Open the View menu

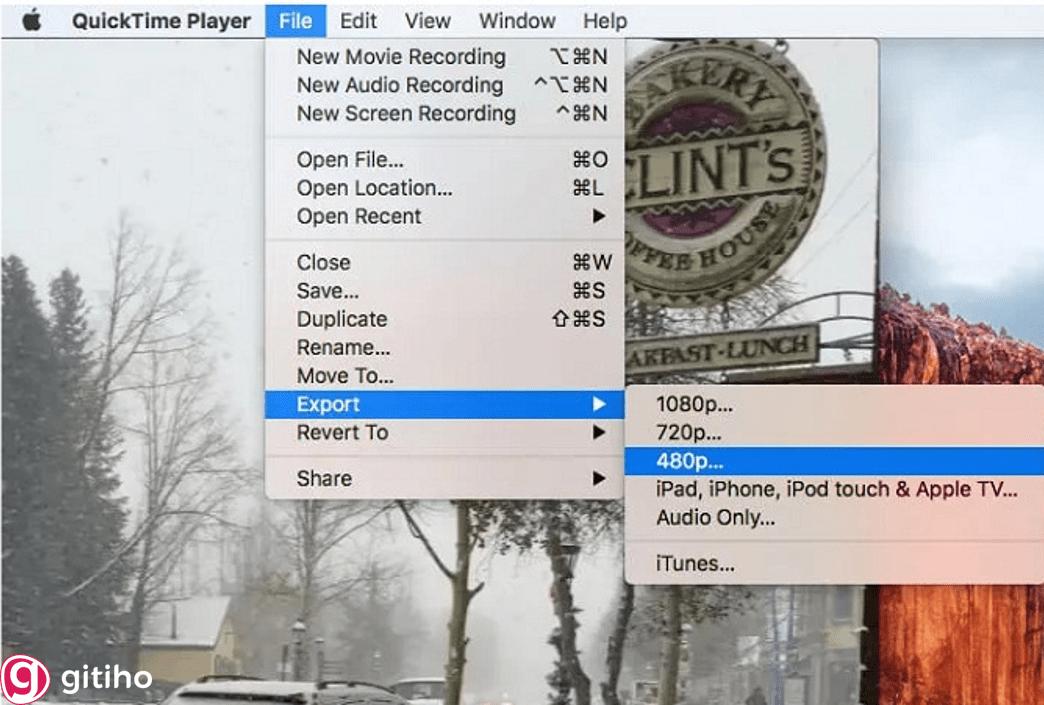coord(427,20)
